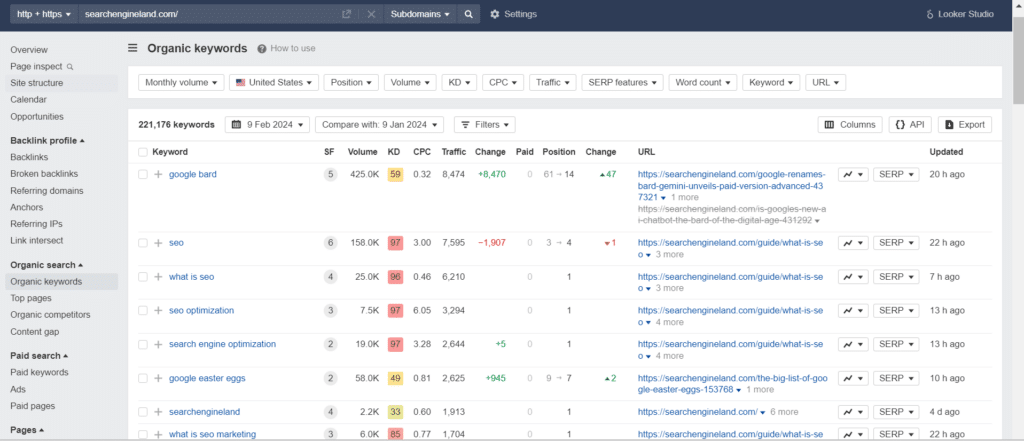The height and width of the screenshot is (441, 1024).
Task: Click the search icon beside Page inspect
Action: 70,67
